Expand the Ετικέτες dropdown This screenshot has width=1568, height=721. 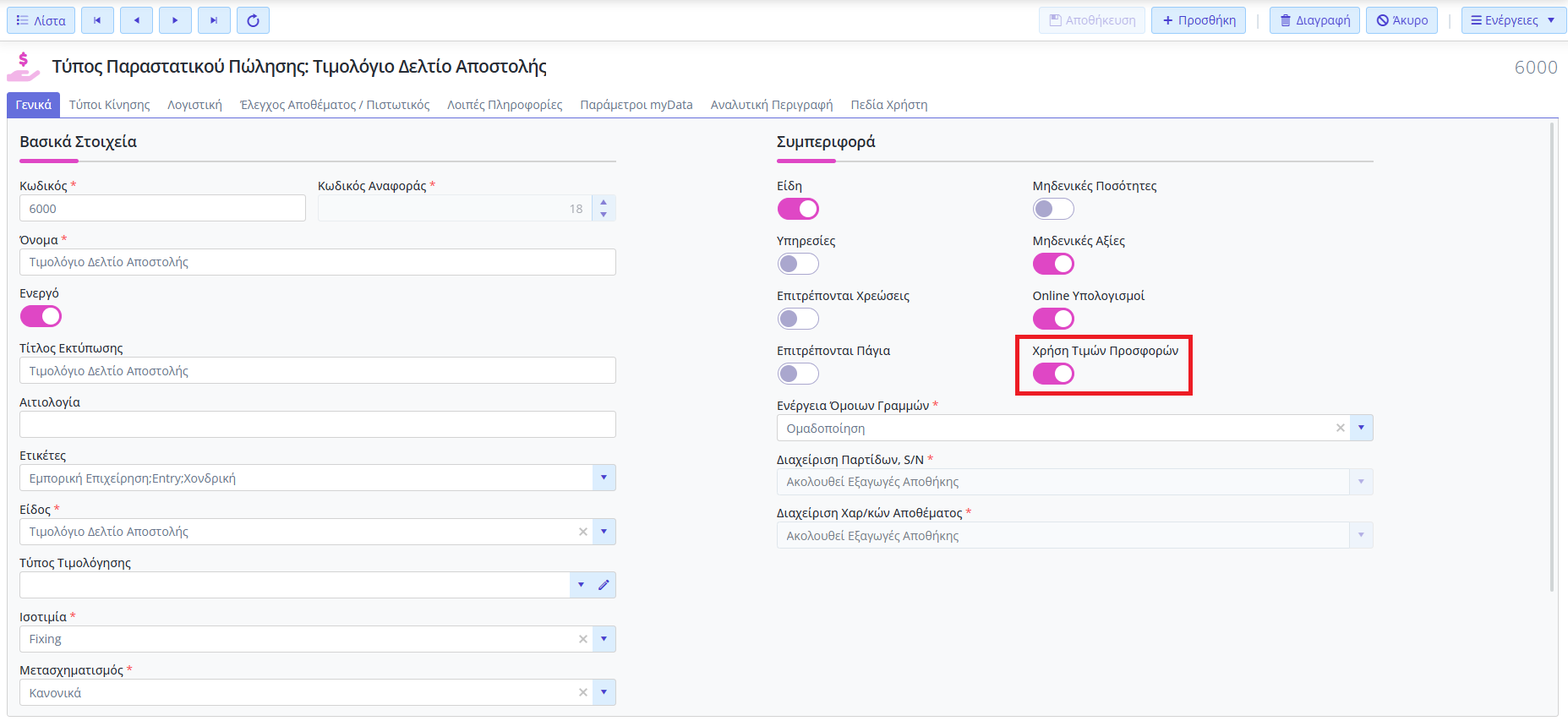(x=604, y=478)
